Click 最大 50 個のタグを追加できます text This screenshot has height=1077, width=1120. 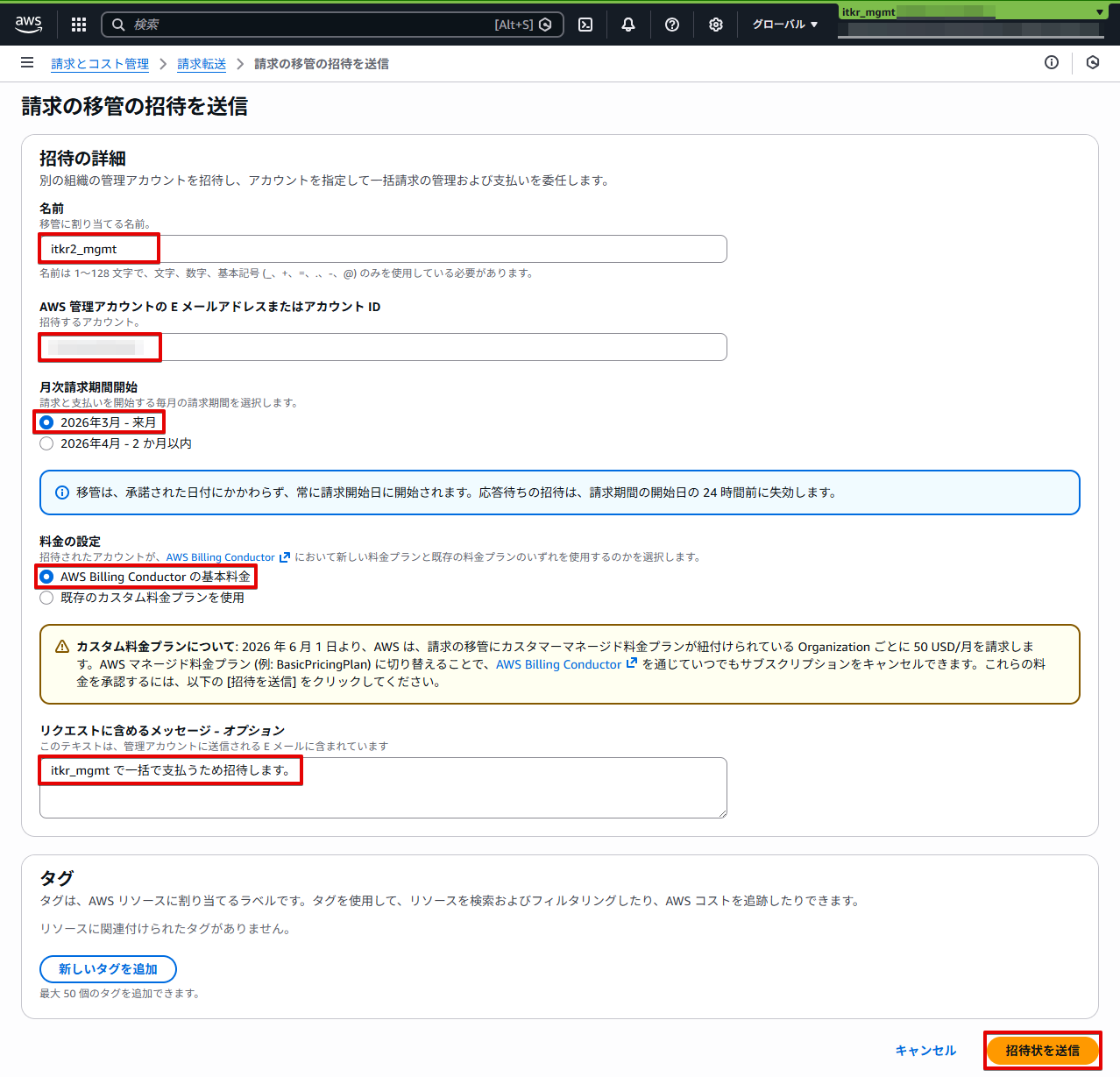(x=121, y=994)
